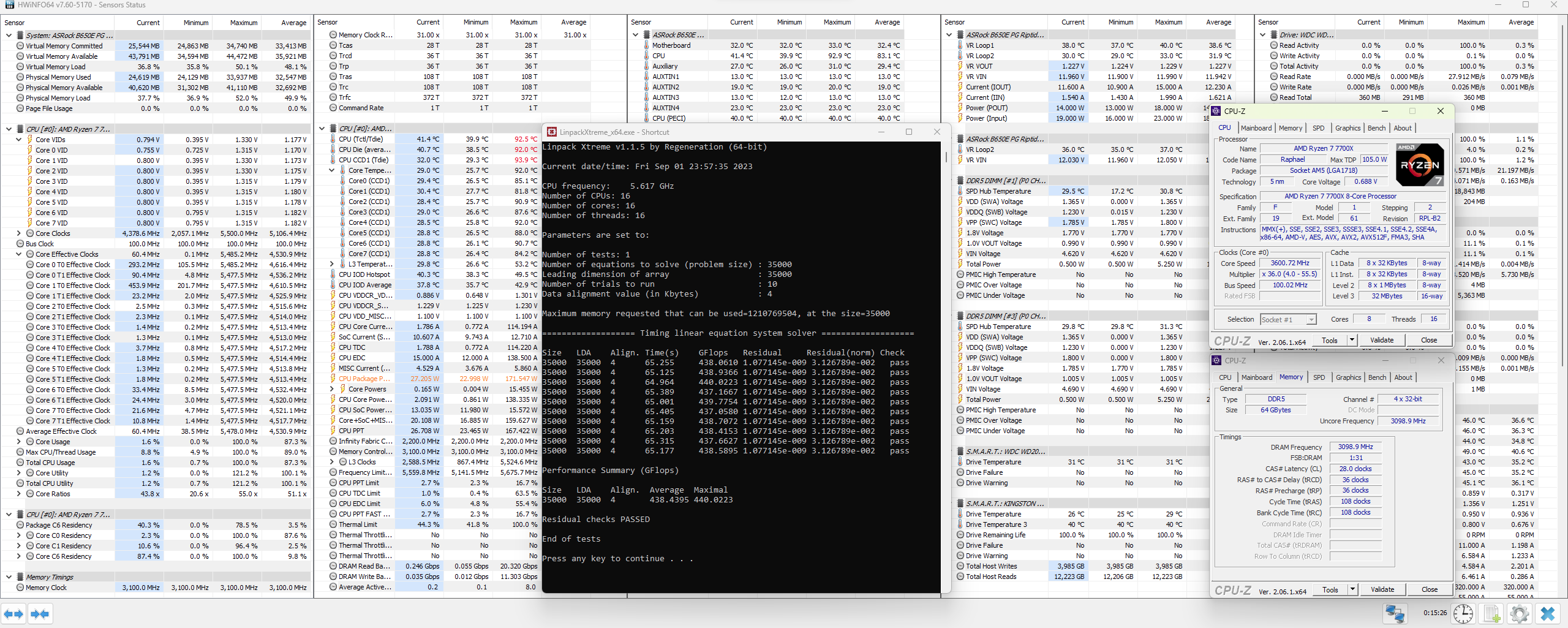Image resolution: width=1568 pixels, height=628 pixels.
Task: Click Validate in upper CPU-Z window
Action: [1381, 340]
